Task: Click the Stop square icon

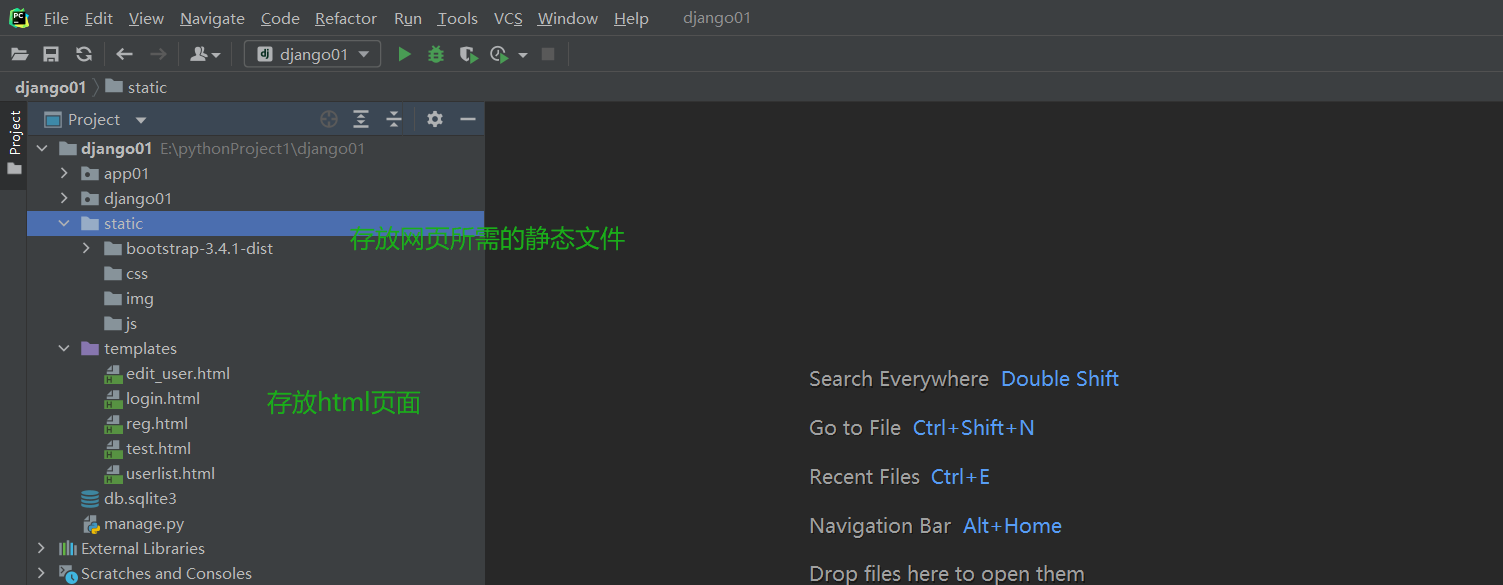Action: point(547,54)
